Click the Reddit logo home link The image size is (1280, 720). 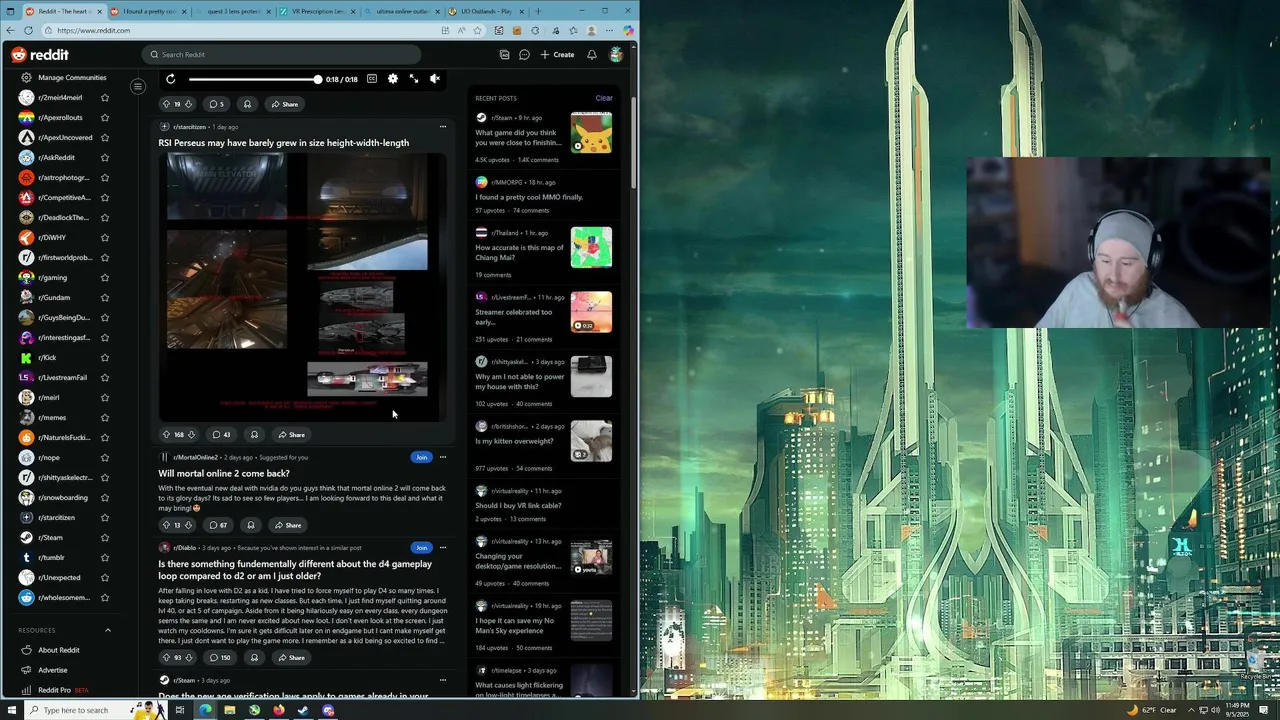tap(40, 55)
